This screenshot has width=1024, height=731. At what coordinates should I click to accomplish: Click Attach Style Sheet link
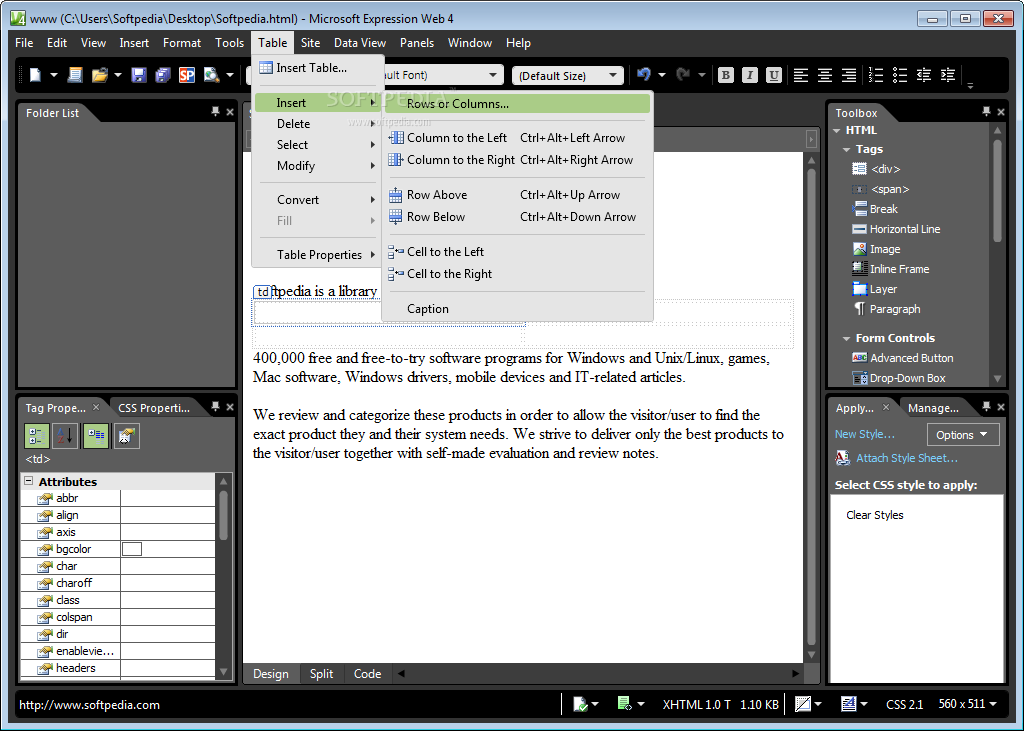[x=907, y=458]
